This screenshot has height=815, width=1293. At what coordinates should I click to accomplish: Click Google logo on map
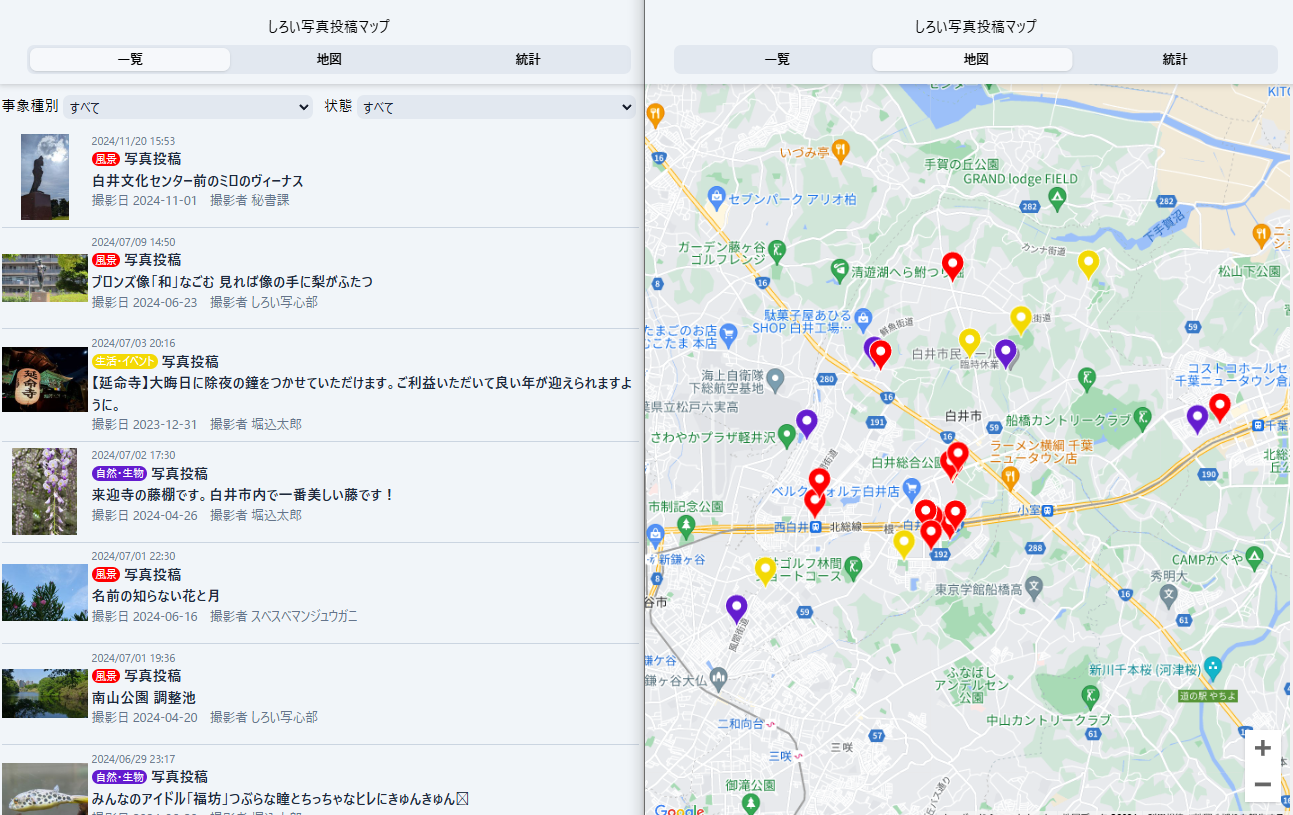(x=679, y=809)
